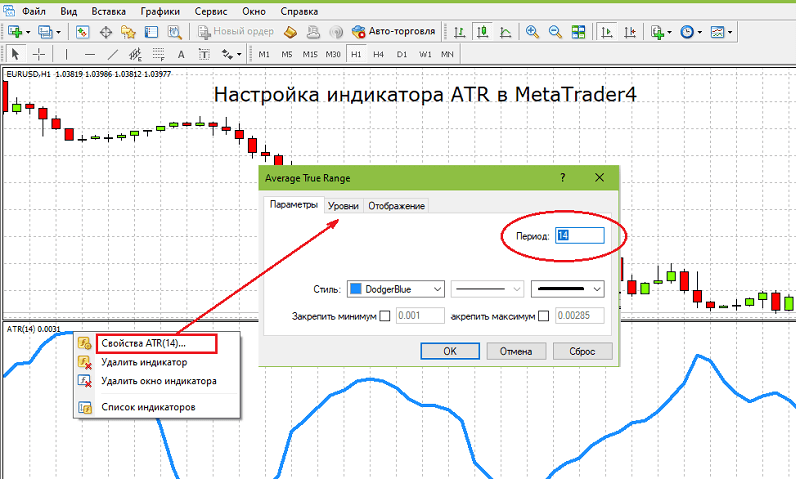Select the trendline tool
800x479 pixels.
(113, 54)
